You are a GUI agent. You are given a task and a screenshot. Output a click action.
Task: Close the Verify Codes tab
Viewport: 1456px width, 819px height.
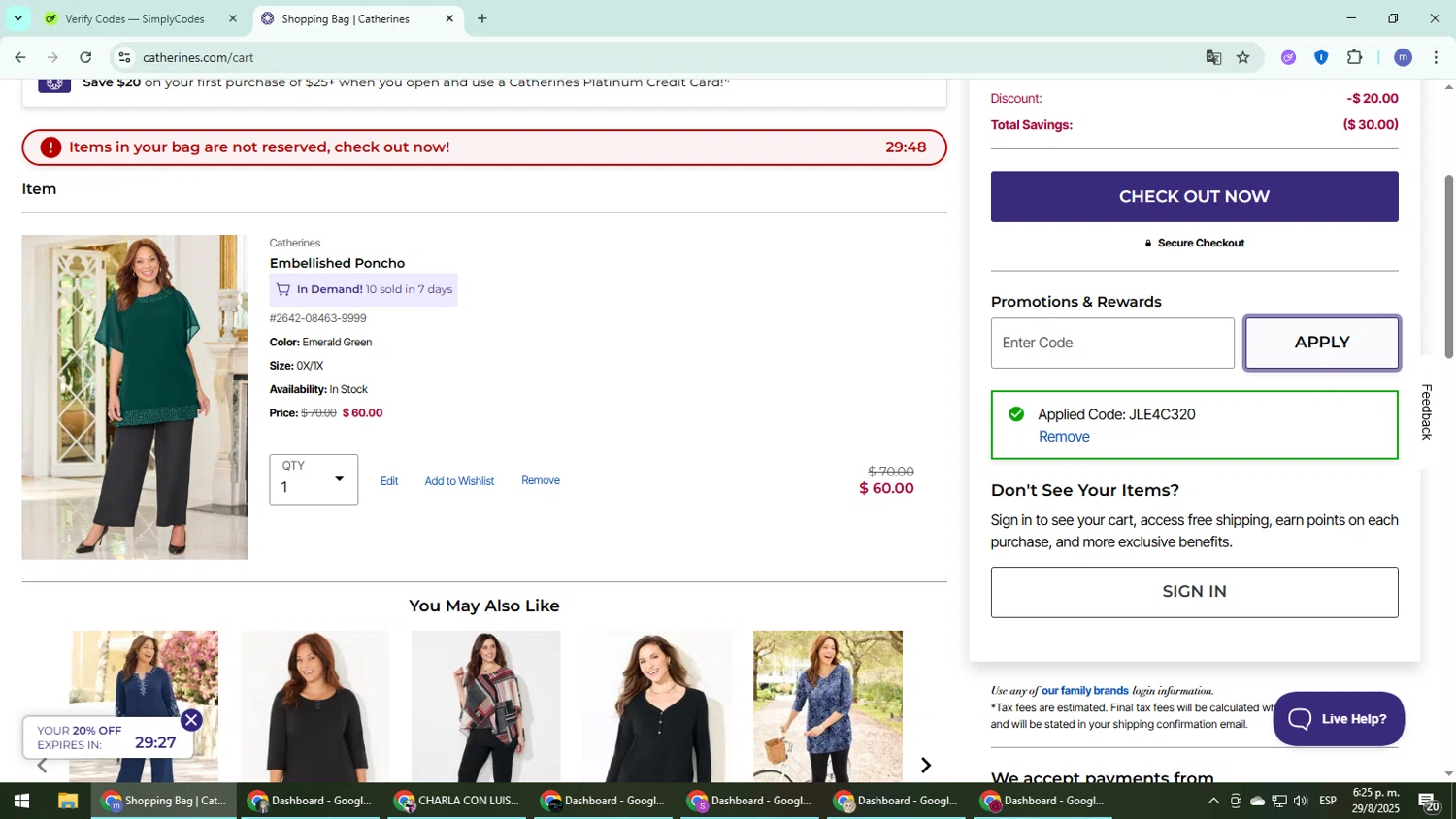[233, 18]
